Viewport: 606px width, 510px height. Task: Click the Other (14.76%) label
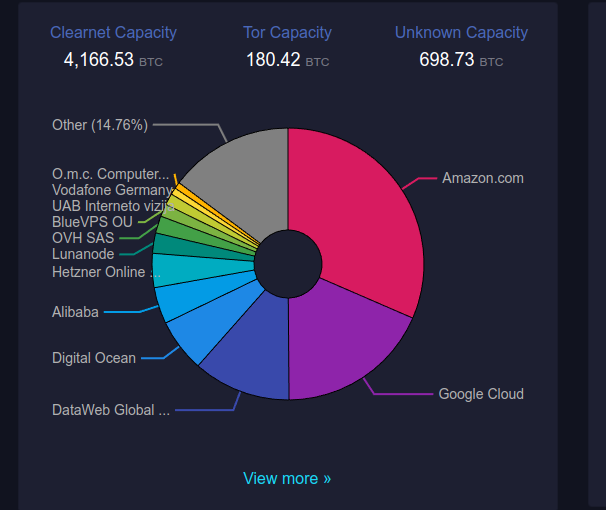coord(100,125)
